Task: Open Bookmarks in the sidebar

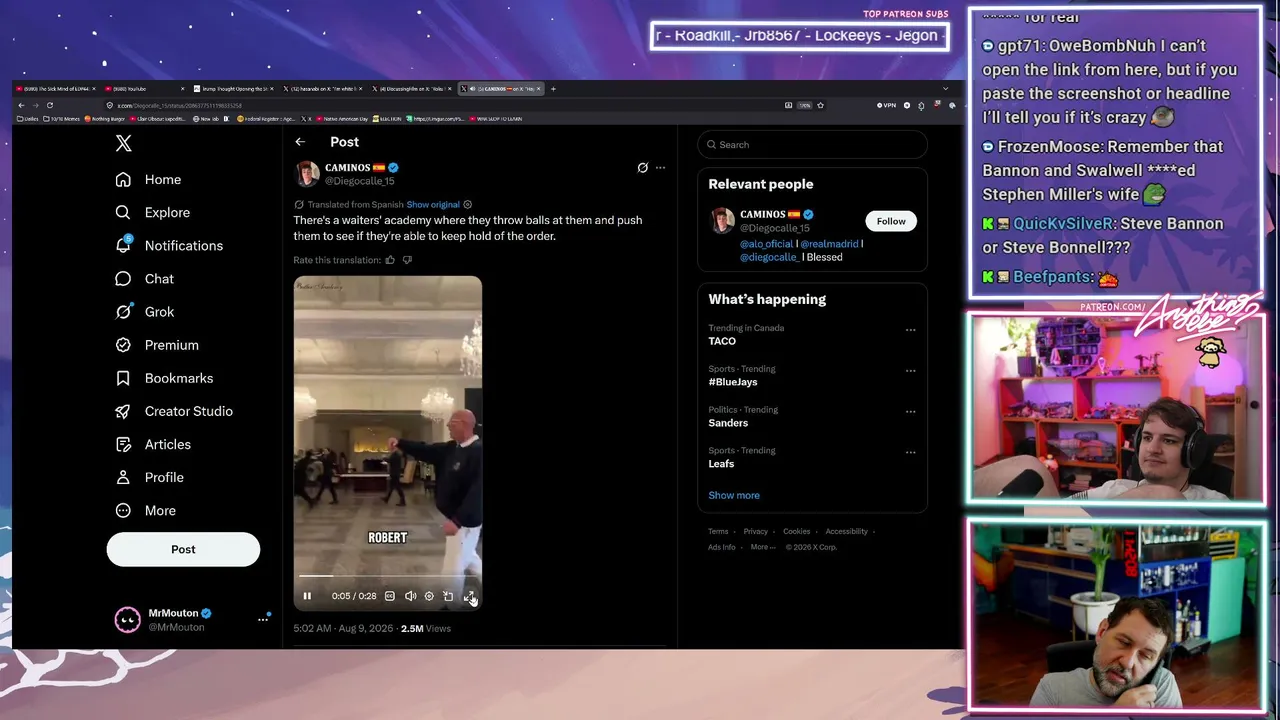Action: pos(164,378)
